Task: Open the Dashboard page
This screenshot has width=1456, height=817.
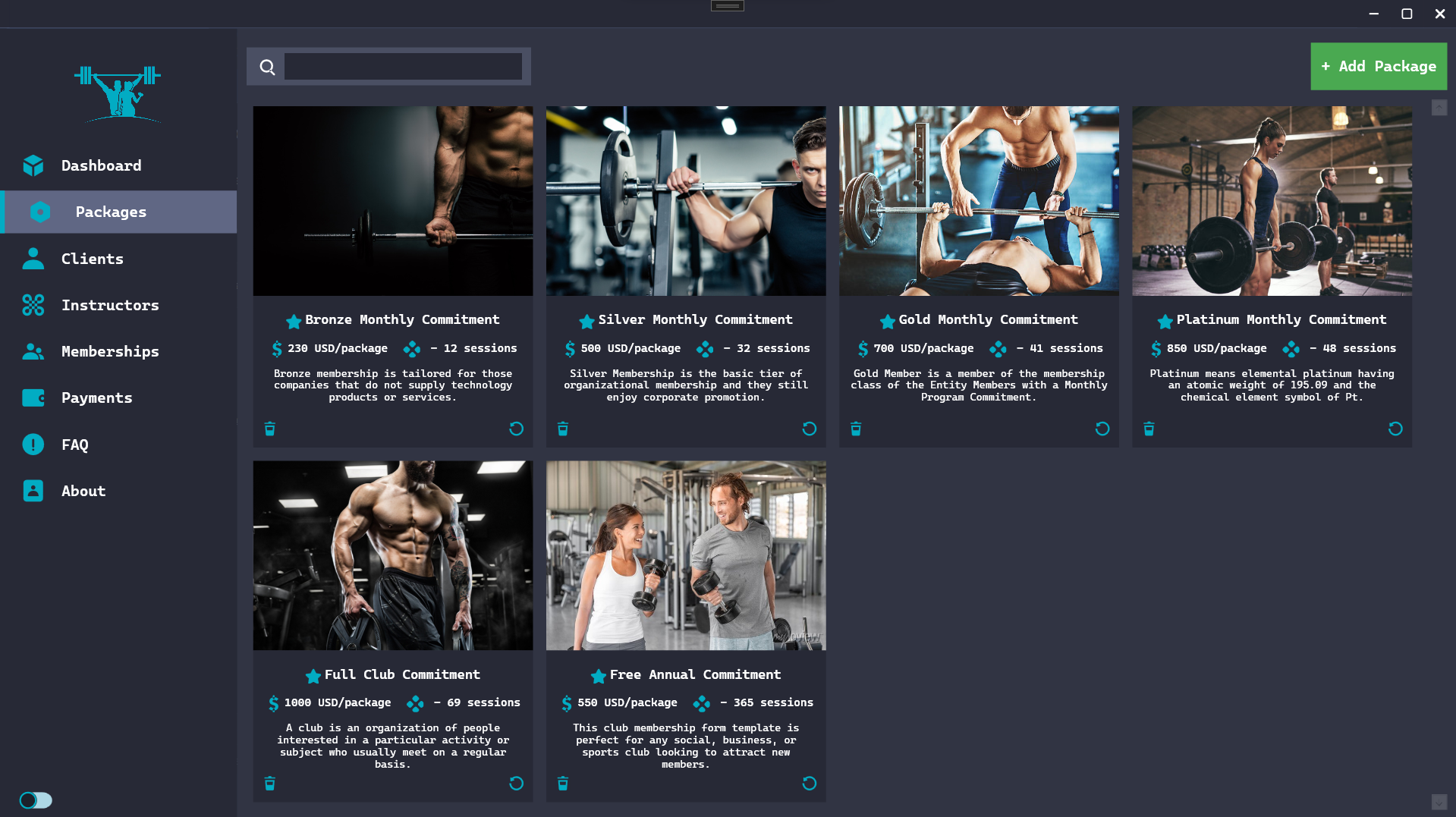Action: point(101,165)
